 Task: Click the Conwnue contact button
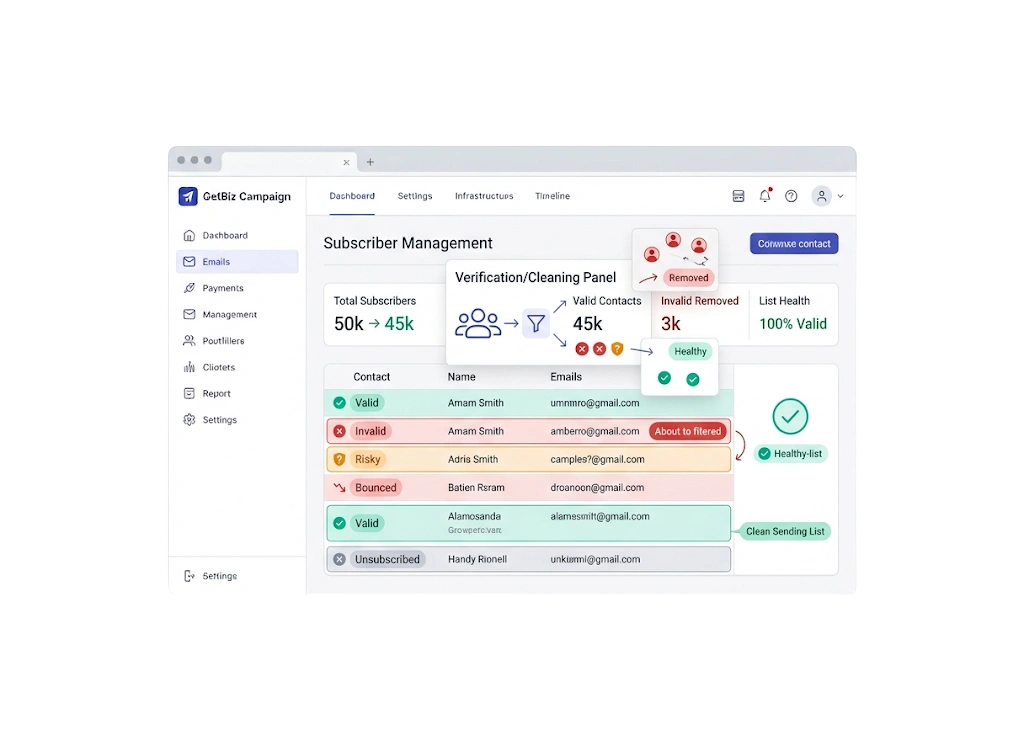[x=794, y=244]
